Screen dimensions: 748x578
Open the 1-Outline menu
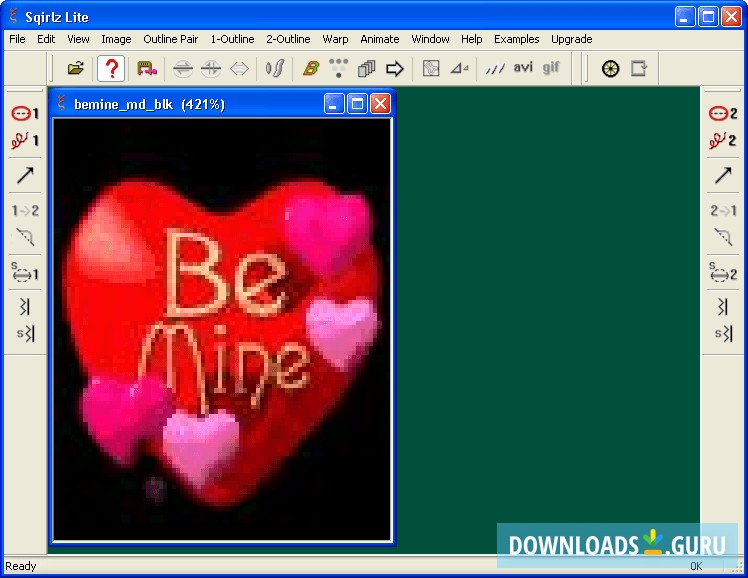232,39
